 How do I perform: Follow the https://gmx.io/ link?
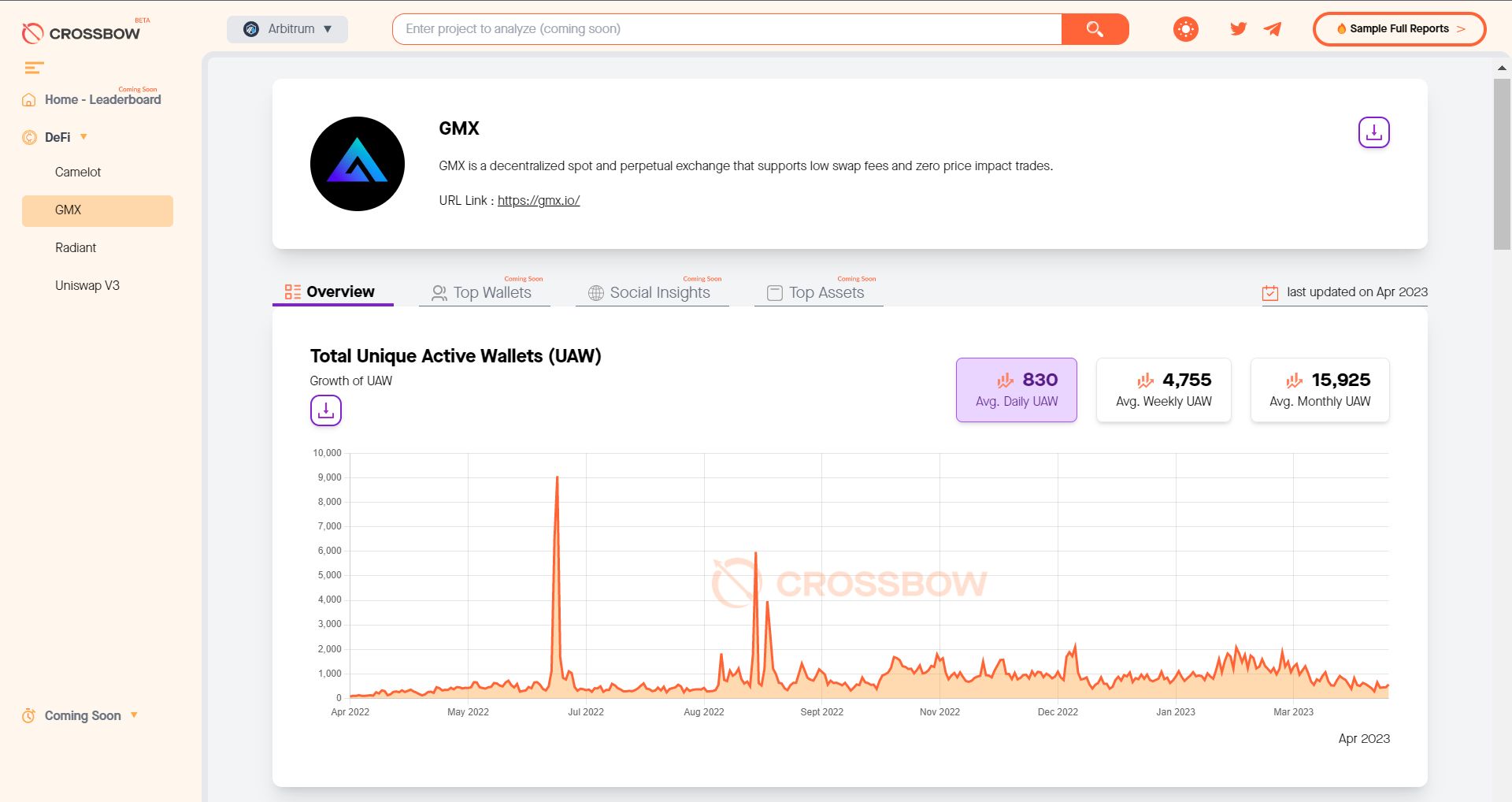[x=539, y=200]
